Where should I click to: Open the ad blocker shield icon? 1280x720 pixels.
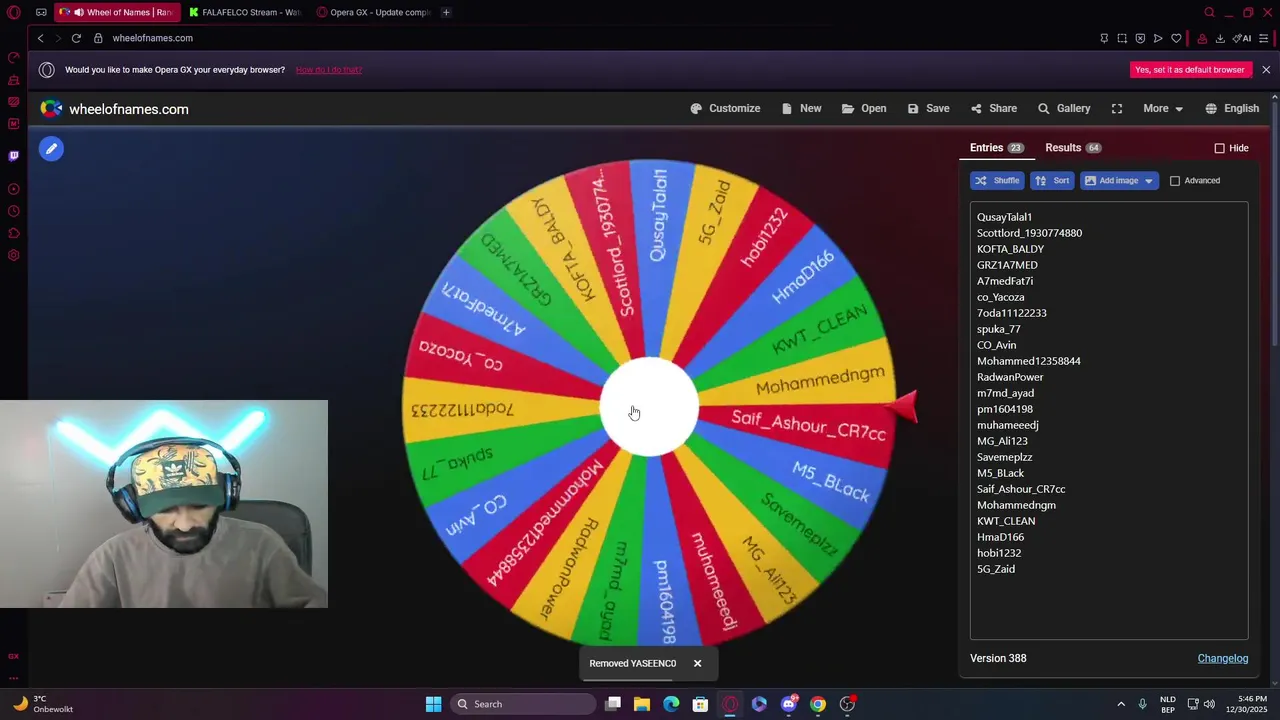pyautogui.click(x=1140, y=38)
